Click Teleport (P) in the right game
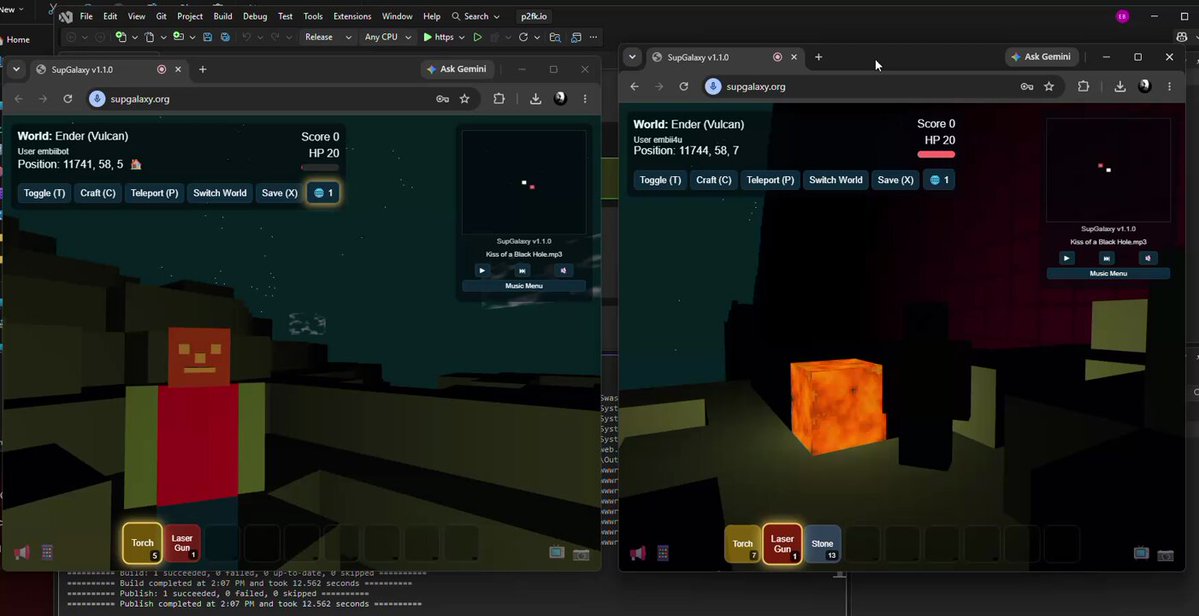The width and height of the screenshot is (1199, 616). (x=770, y=180)
